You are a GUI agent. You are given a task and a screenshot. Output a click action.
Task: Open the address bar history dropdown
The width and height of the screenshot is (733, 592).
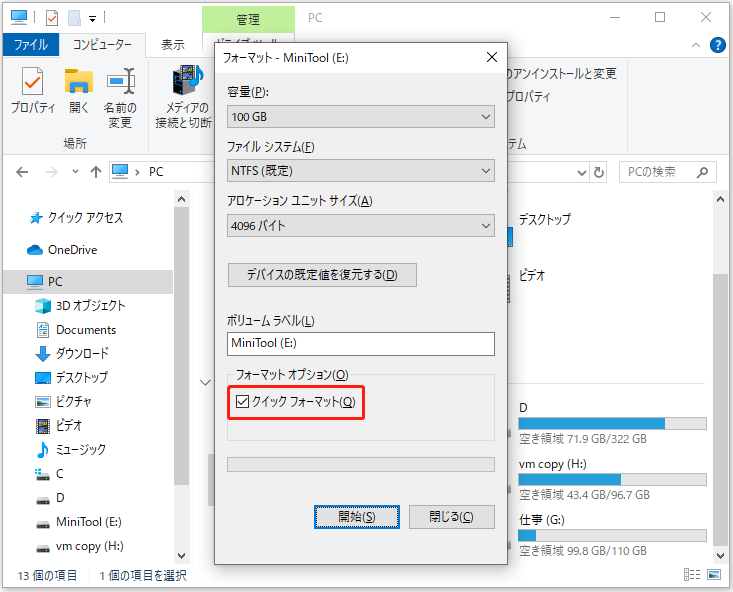coord(582,173)
